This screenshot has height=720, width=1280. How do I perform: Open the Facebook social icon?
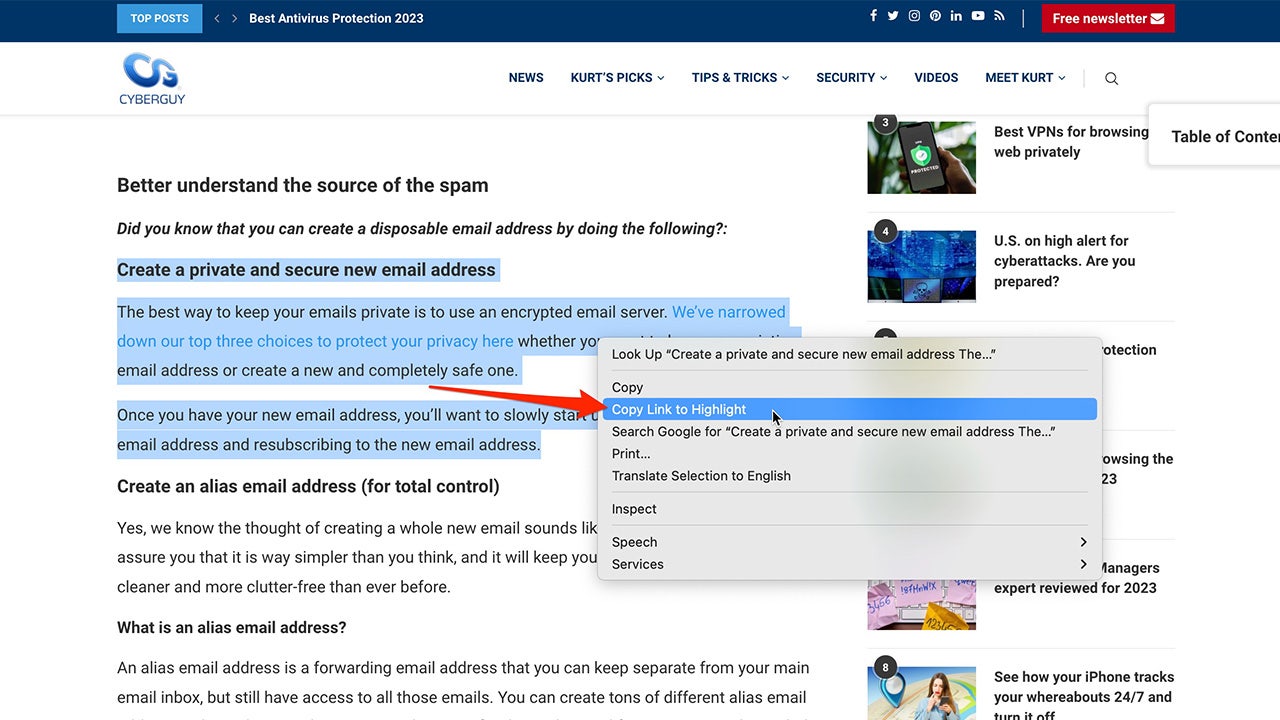[873, 16]
